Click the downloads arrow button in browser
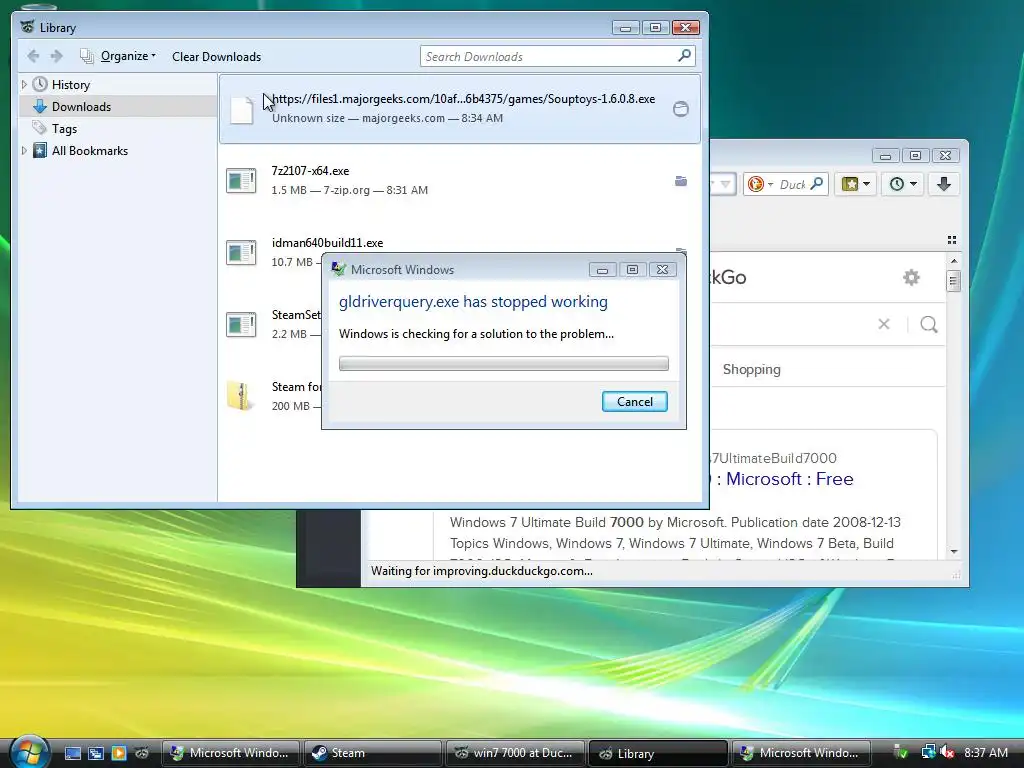1024x768 pixels. [944, 184]
